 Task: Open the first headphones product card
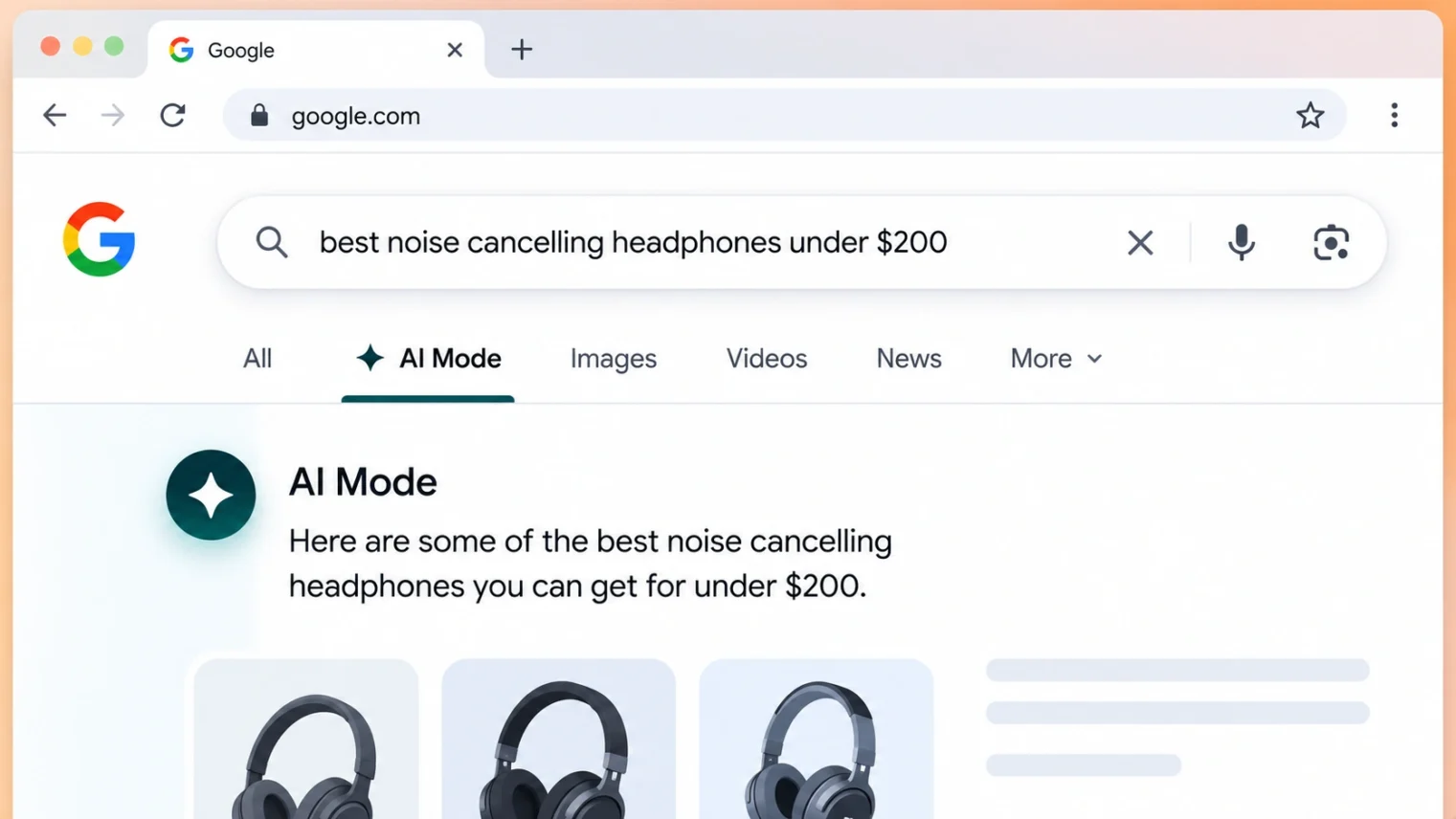tap(306, 739)
